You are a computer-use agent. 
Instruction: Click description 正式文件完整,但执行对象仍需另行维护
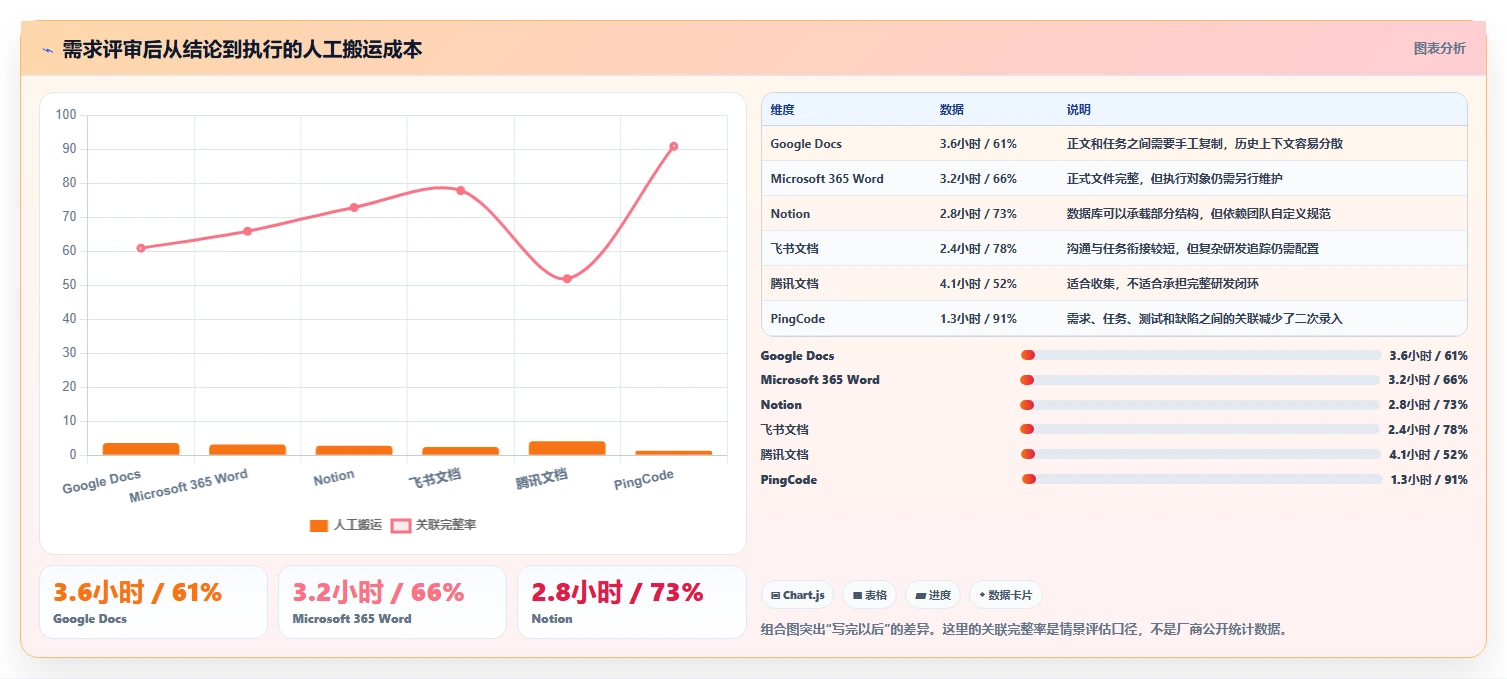pyautogui.click(x=1174, y=179)
